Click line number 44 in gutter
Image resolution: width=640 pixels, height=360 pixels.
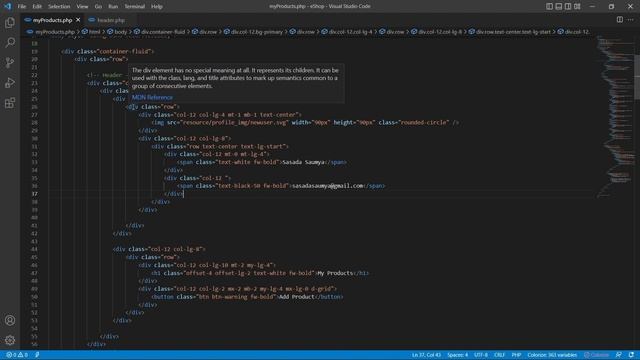pos(34,249)
